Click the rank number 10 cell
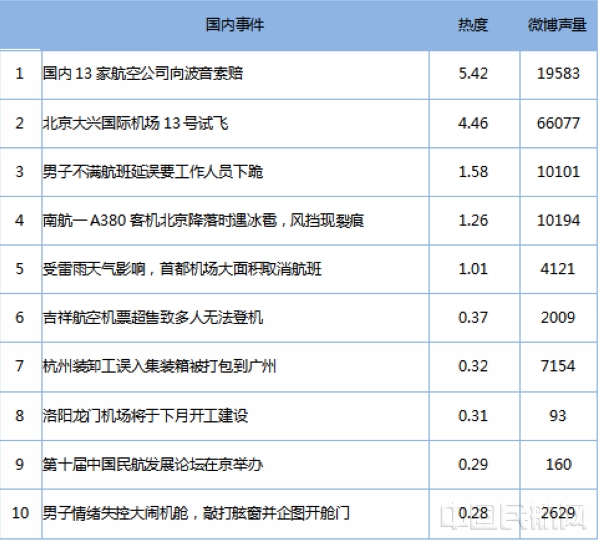 coord(19,514)
